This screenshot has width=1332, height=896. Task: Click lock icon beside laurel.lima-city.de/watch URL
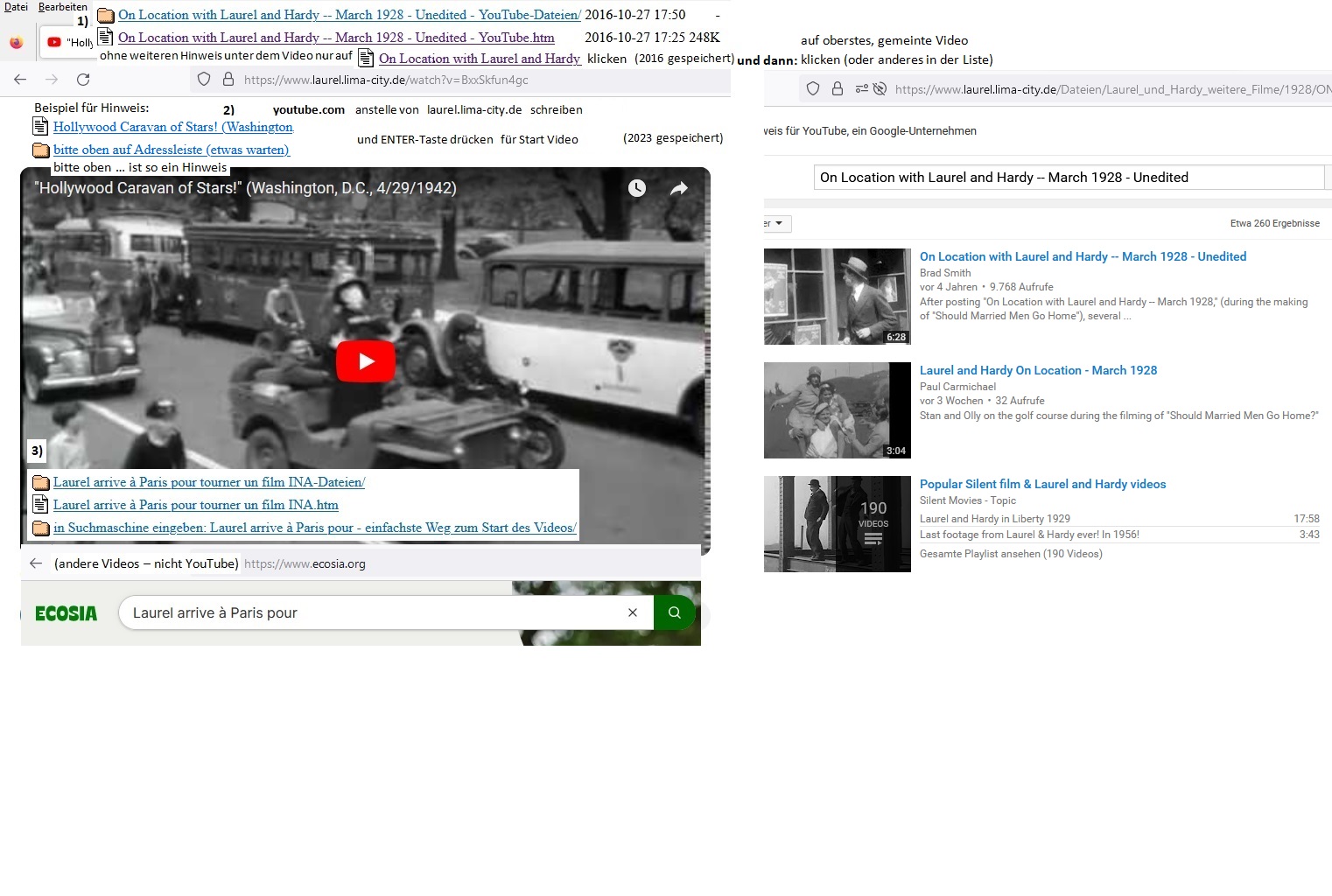tap(228, 80)
